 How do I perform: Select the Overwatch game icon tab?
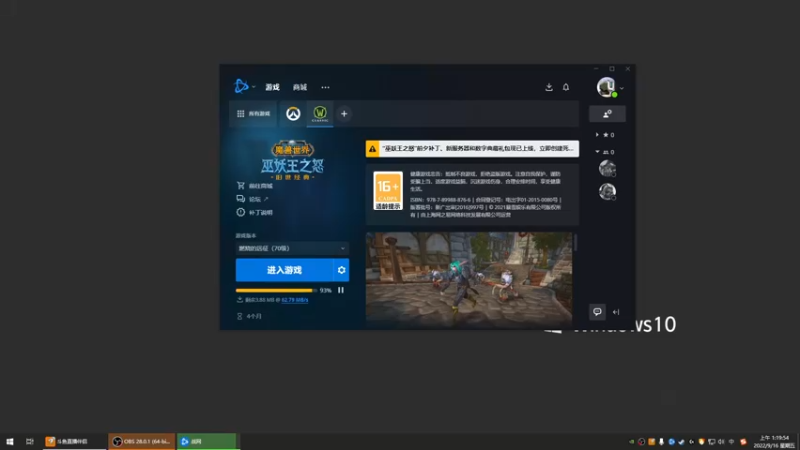point(293,114)
